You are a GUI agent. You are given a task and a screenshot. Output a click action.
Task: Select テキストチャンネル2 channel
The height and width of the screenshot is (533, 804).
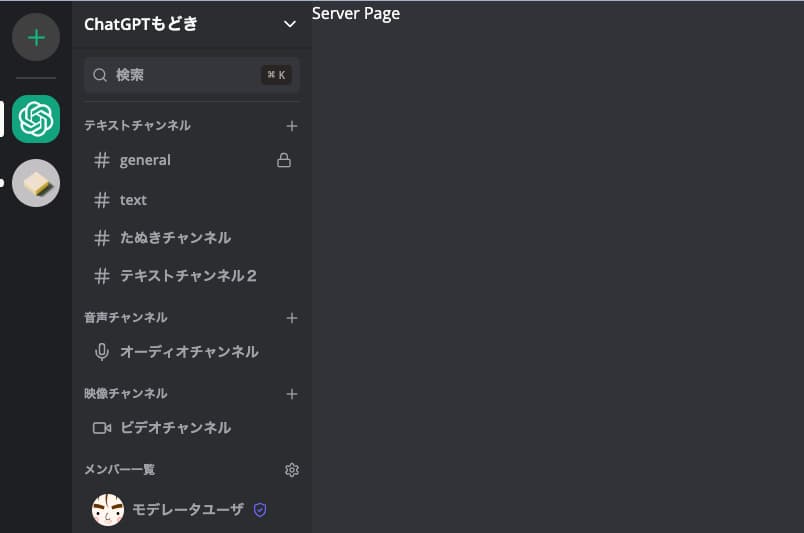click(x=188, y=276)
